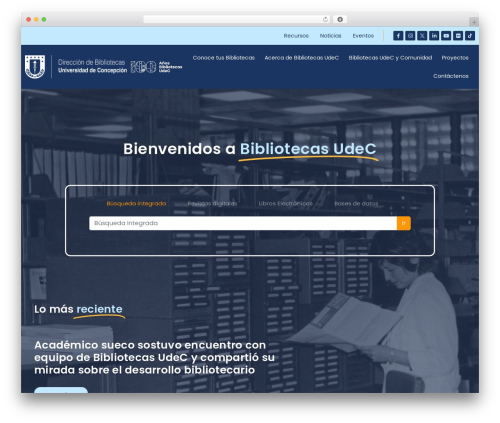Click the orange Ir search button
Viewport: 500px width, 423px height.
[404, 223]
